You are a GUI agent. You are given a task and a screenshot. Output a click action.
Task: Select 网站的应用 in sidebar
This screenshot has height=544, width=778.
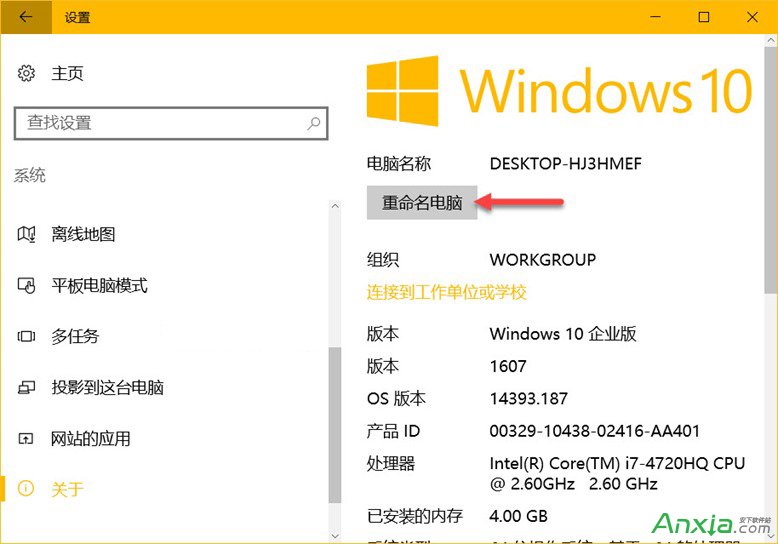91,438
